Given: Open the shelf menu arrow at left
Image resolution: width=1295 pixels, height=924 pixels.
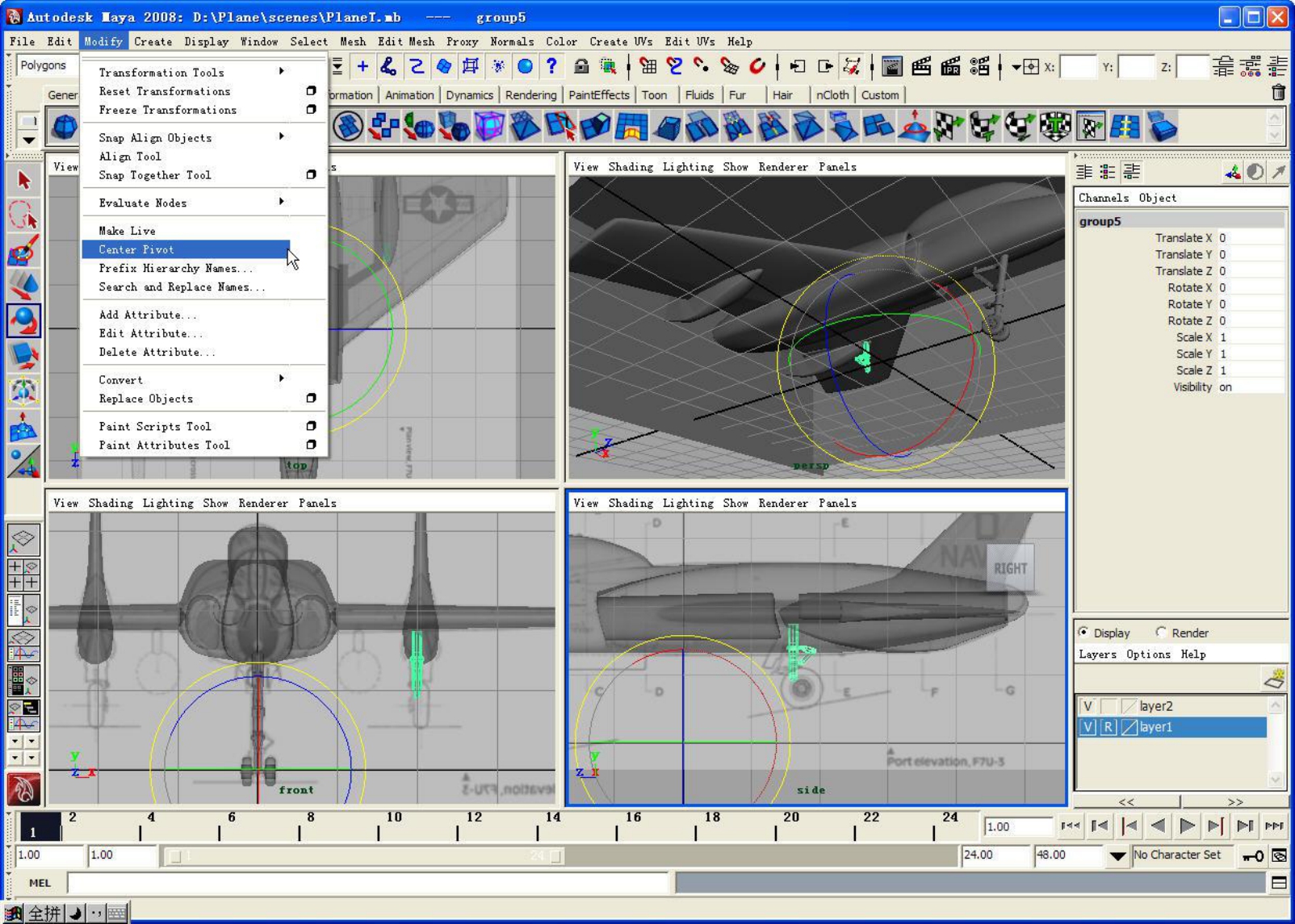Looking at the screenshot, I should [28, 140].
